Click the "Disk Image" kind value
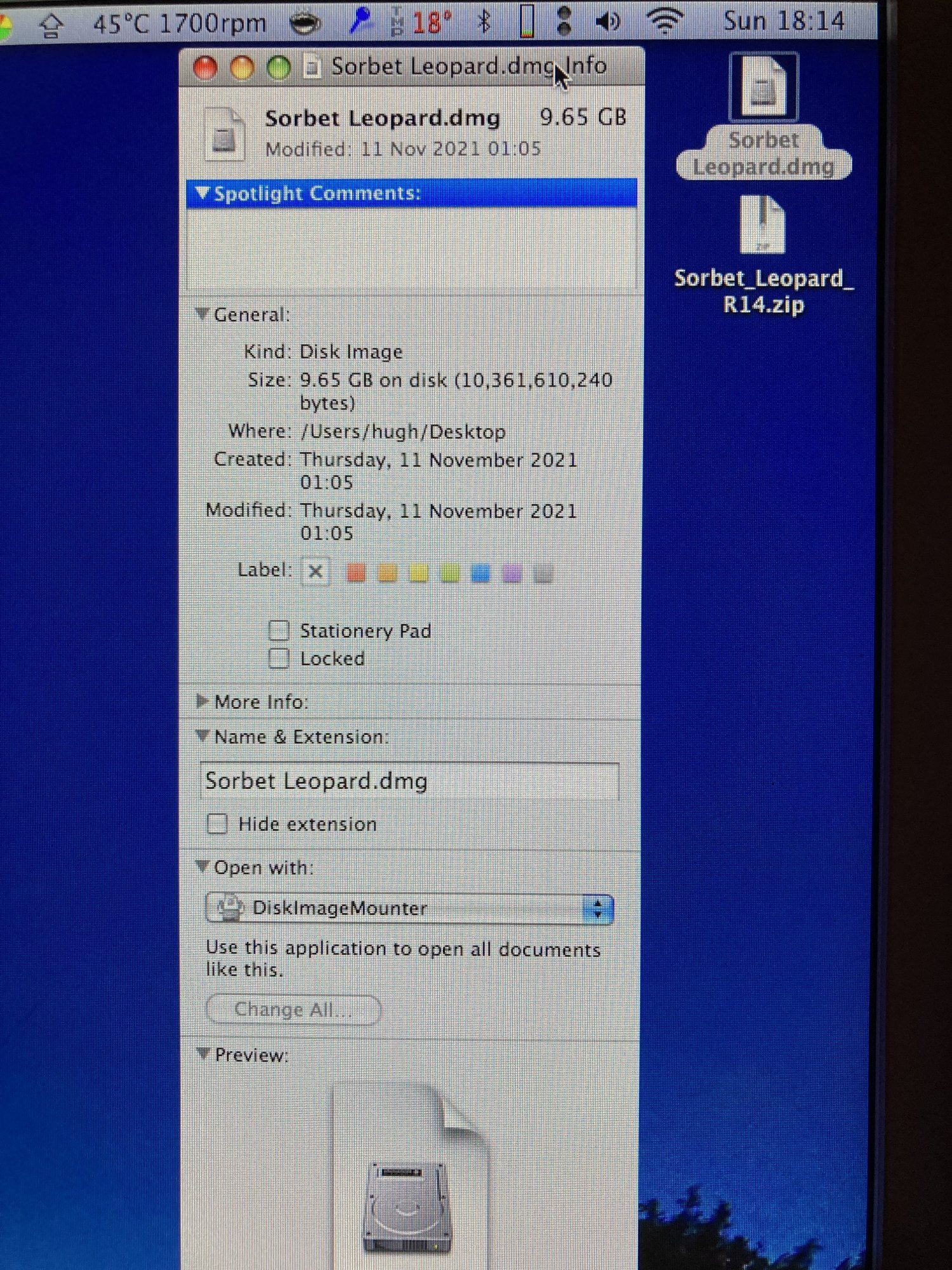This screenshot has width=952, height=1270. (x=351, y=352)
